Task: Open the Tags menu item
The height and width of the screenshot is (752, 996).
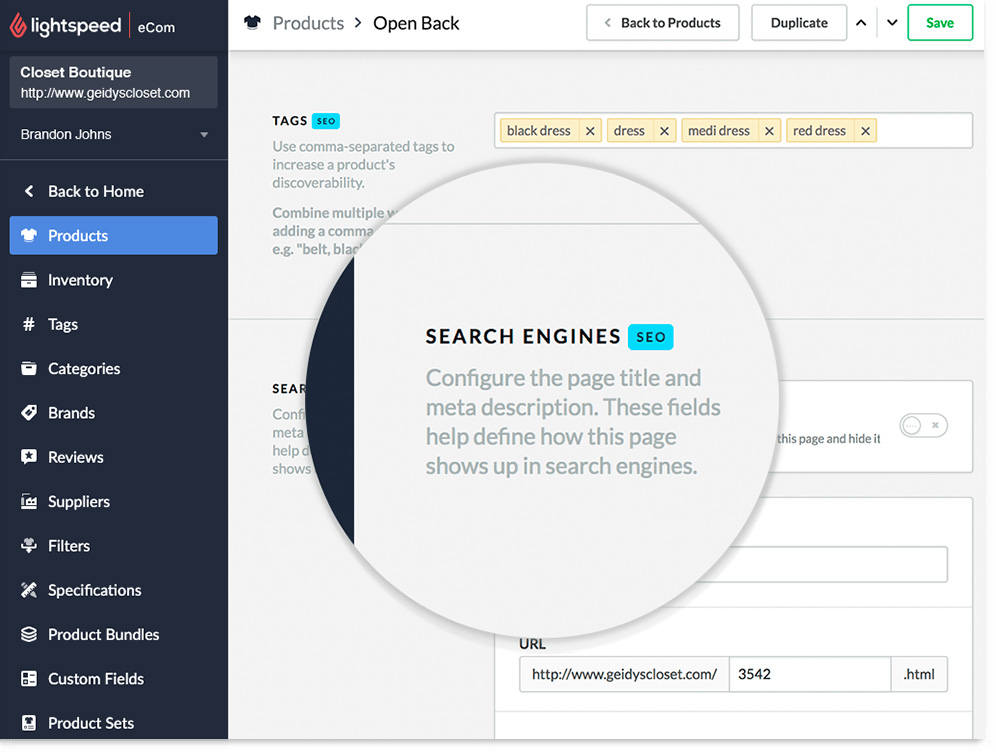Action: coord(114,324)
